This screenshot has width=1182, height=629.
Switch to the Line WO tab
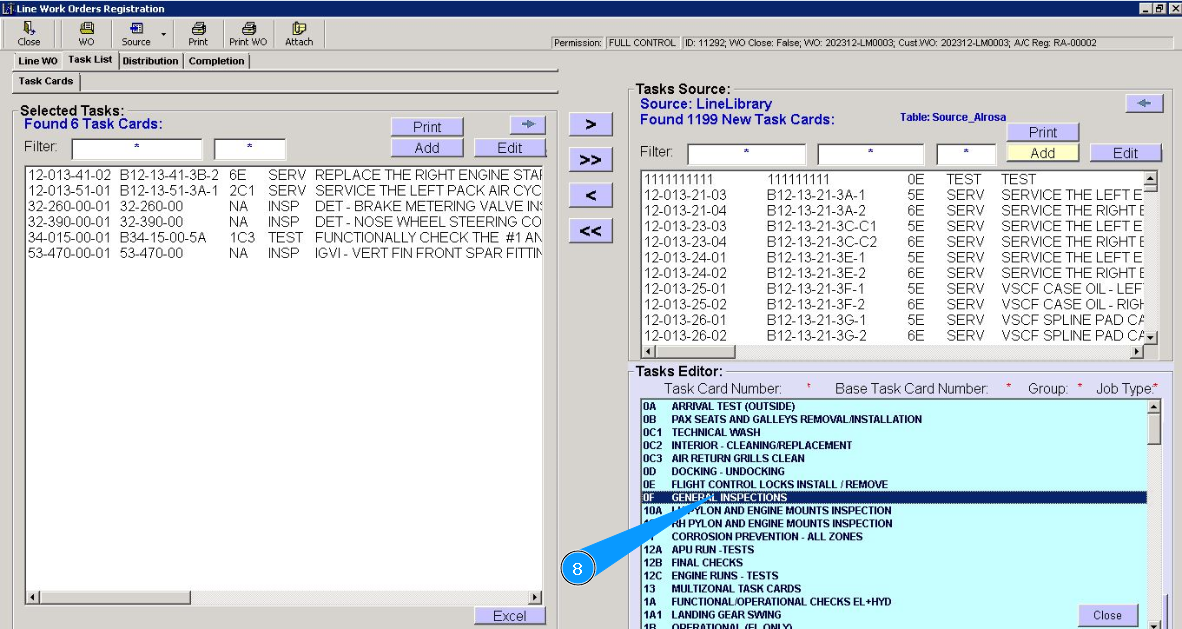(38, 61)
